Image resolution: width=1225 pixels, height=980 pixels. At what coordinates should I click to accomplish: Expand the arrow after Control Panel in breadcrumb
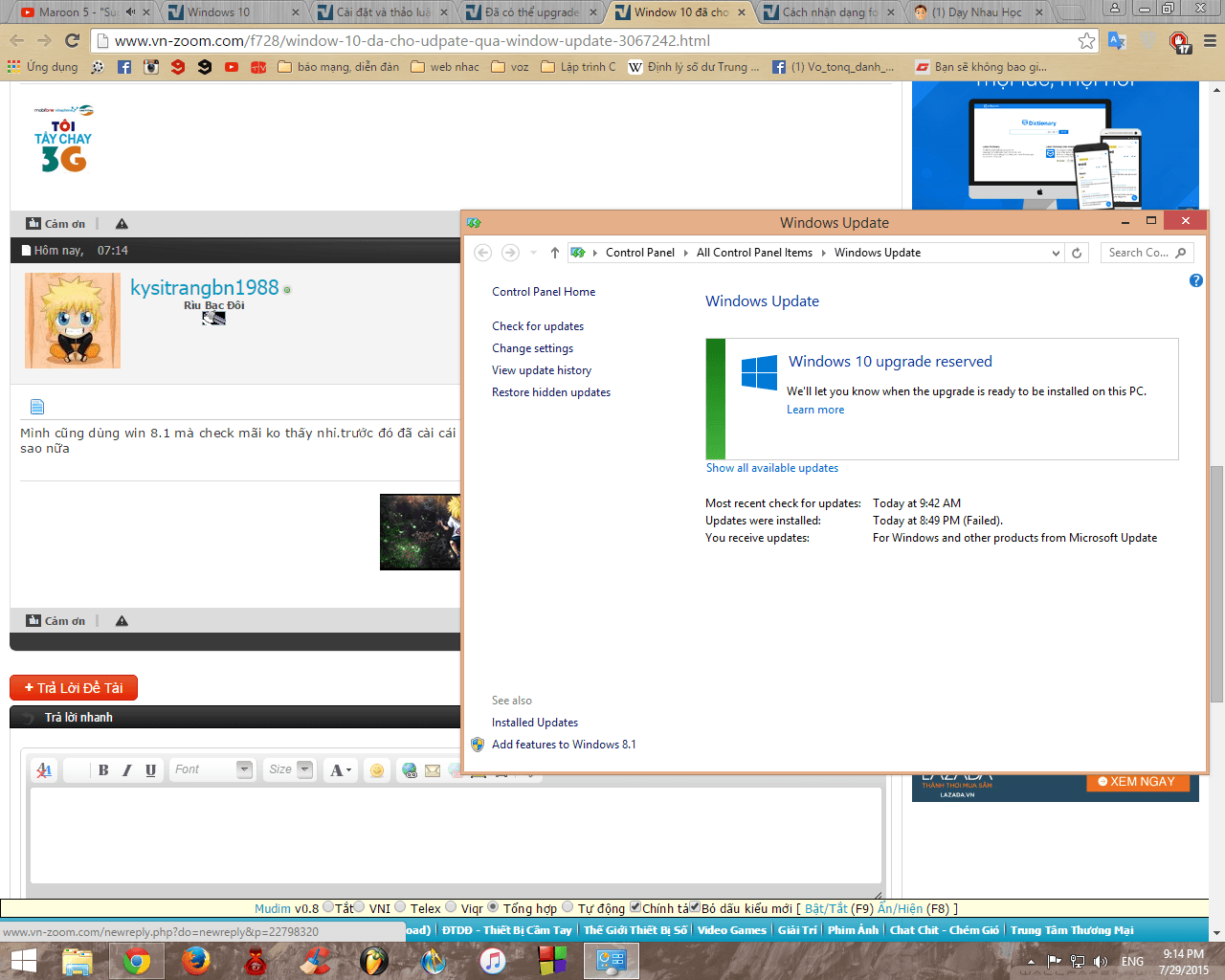685,253
